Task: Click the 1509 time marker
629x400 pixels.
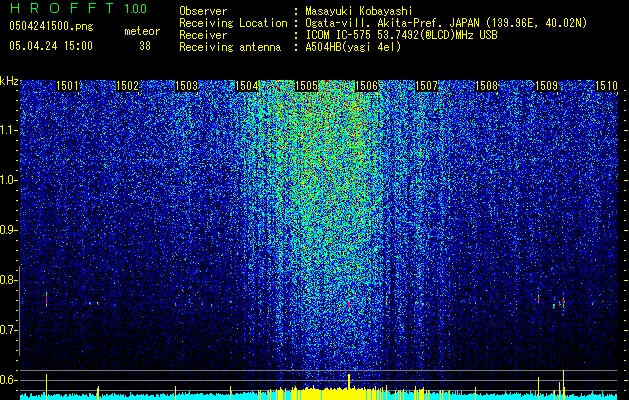Action: [546, 86]
